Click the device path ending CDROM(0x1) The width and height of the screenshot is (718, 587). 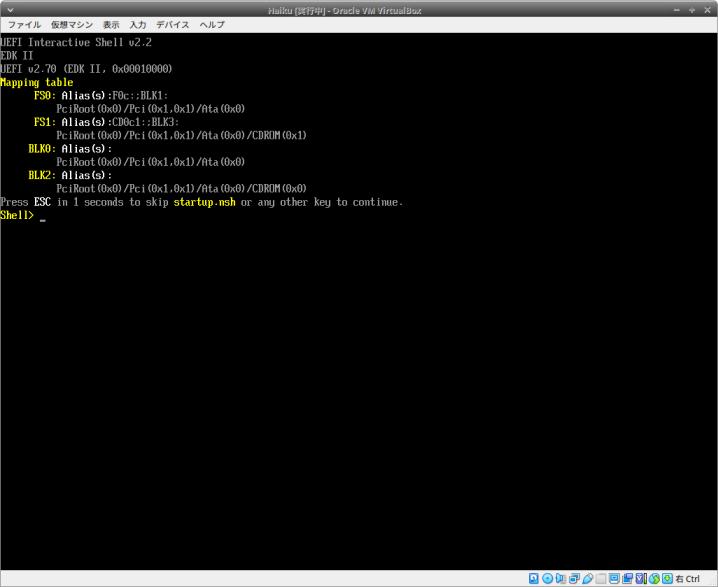click(x=181, y=136)
